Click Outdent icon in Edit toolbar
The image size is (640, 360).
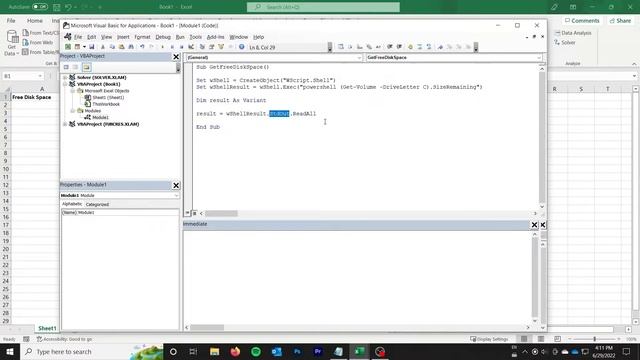point(400,47)
